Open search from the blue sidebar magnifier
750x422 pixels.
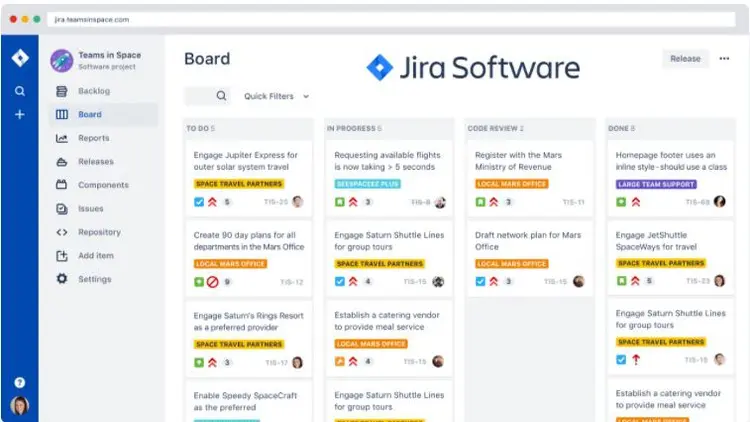[x=20, y=91]
